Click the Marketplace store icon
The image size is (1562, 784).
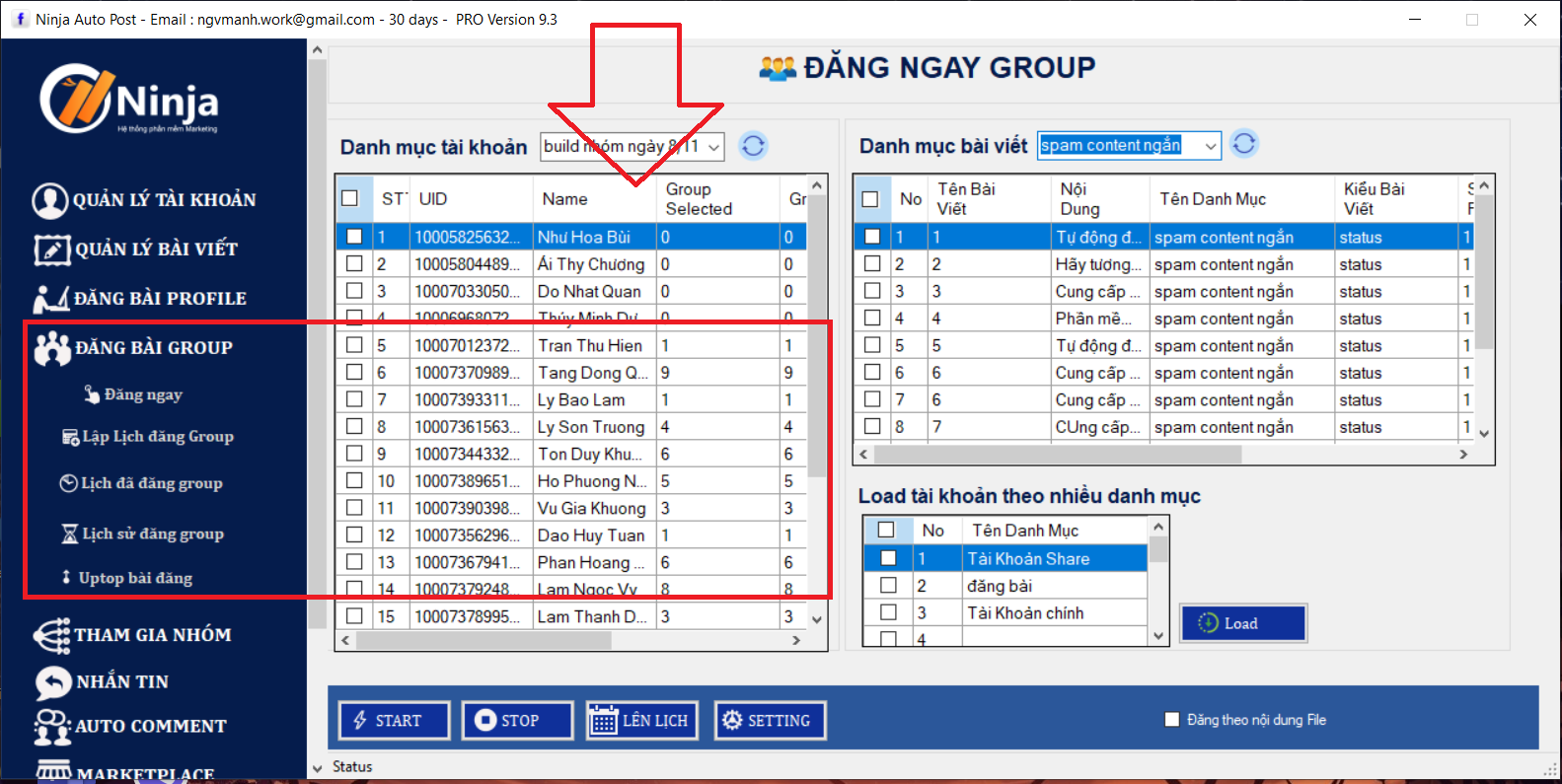(x=53, y=770)
